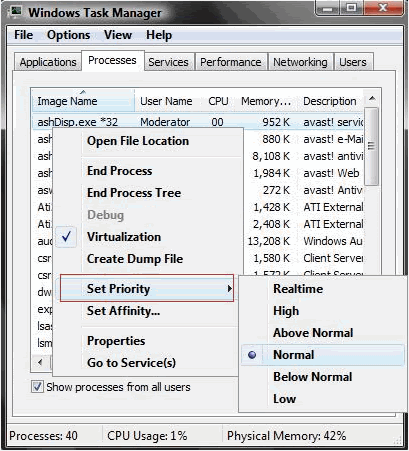This screenshot has width=409, height=451.
Task: Click the scroll up arrow in process list
Action: [372, 99]
